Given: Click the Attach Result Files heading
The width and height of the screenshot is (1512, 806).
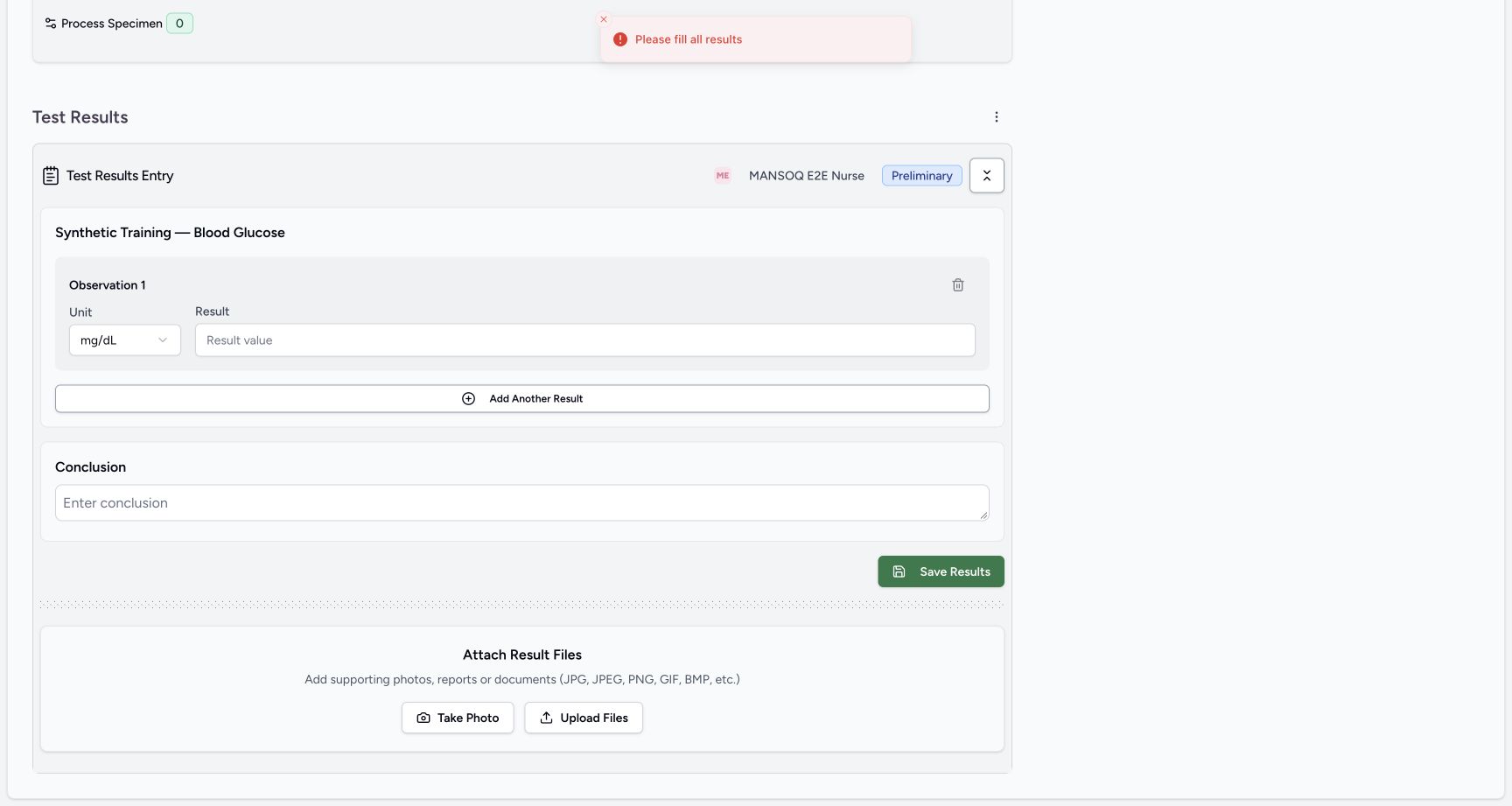Looking at the screenshot, I should click(x=522, y=655).
